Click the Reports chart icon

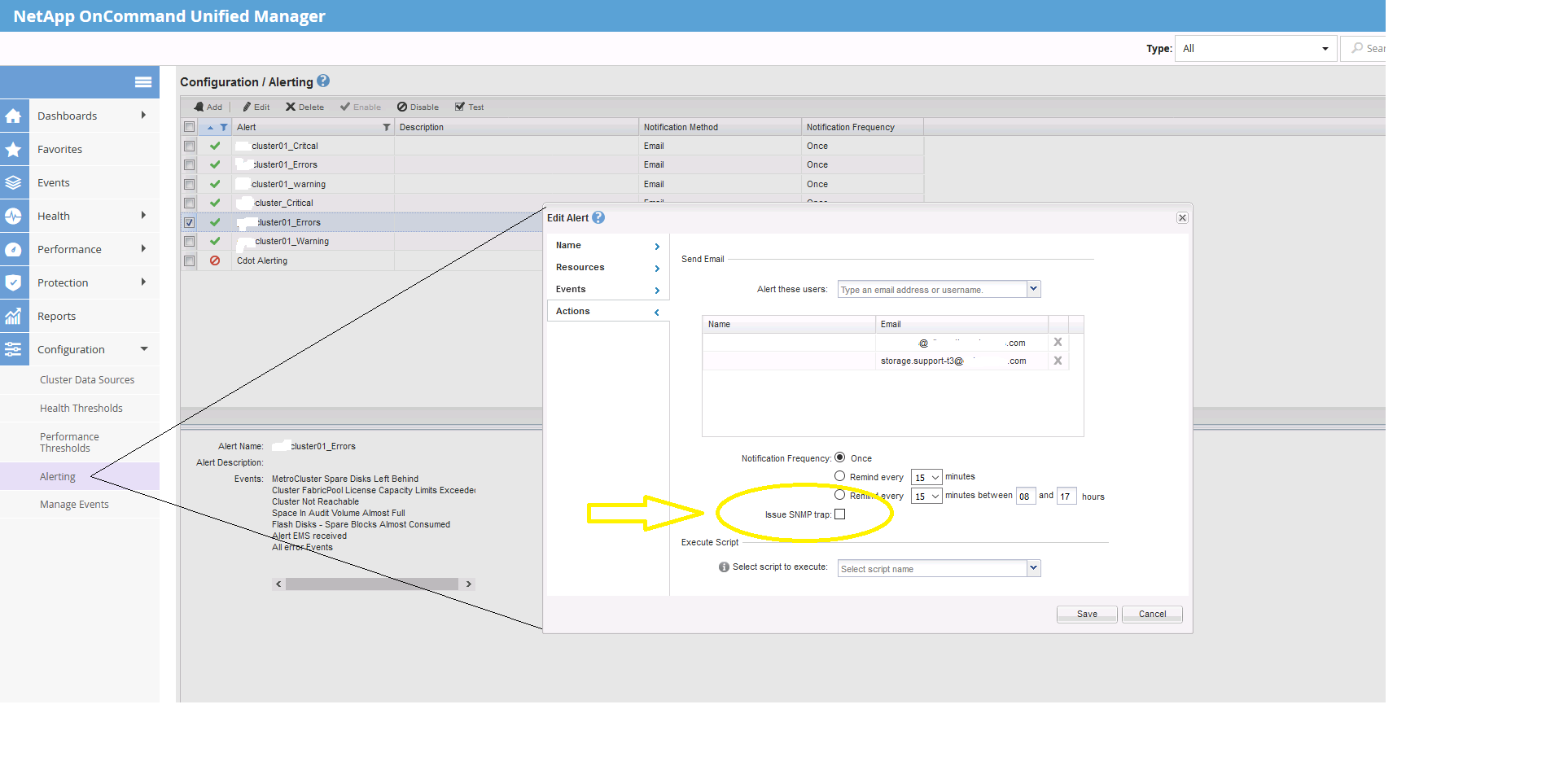point(14,317)
